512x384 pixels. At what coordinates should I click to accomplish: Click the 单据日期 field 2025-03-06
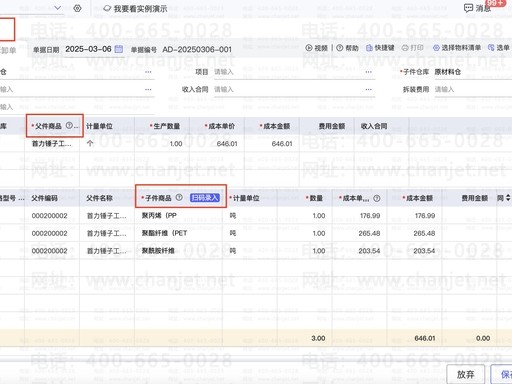[88, 49]
